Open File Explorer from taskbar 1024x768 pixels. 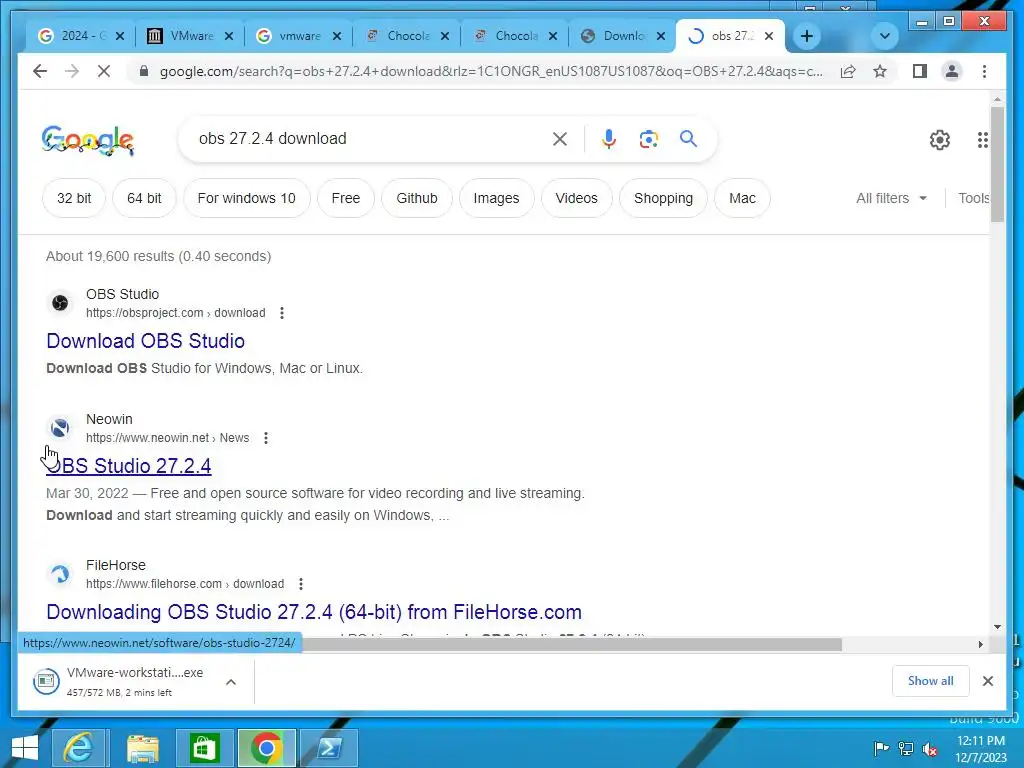142,748
